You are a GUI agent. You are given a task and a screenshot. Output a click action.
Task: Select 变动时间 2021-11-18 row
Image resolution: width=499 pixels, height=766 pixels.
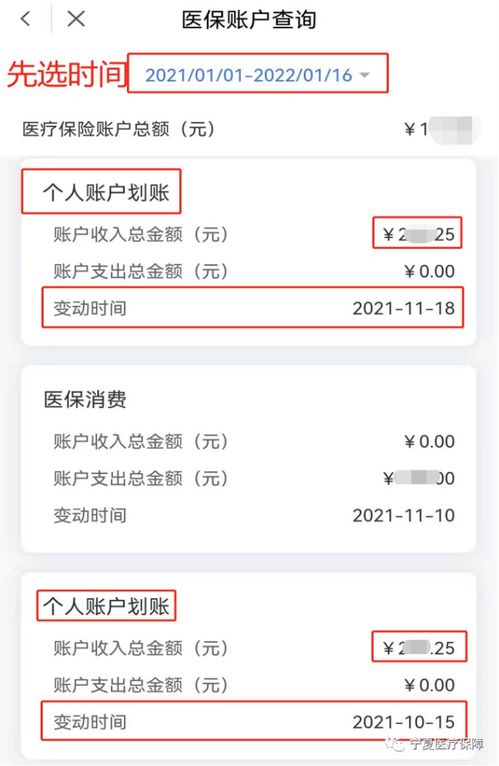[x=253, y=307]
